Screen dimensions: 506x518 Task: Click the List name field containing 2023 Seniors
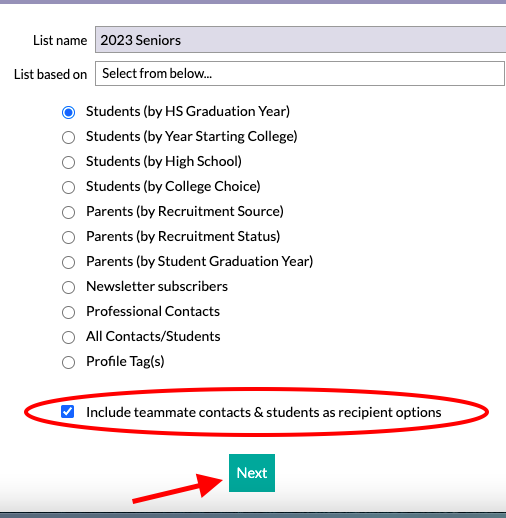click(300, 40)
